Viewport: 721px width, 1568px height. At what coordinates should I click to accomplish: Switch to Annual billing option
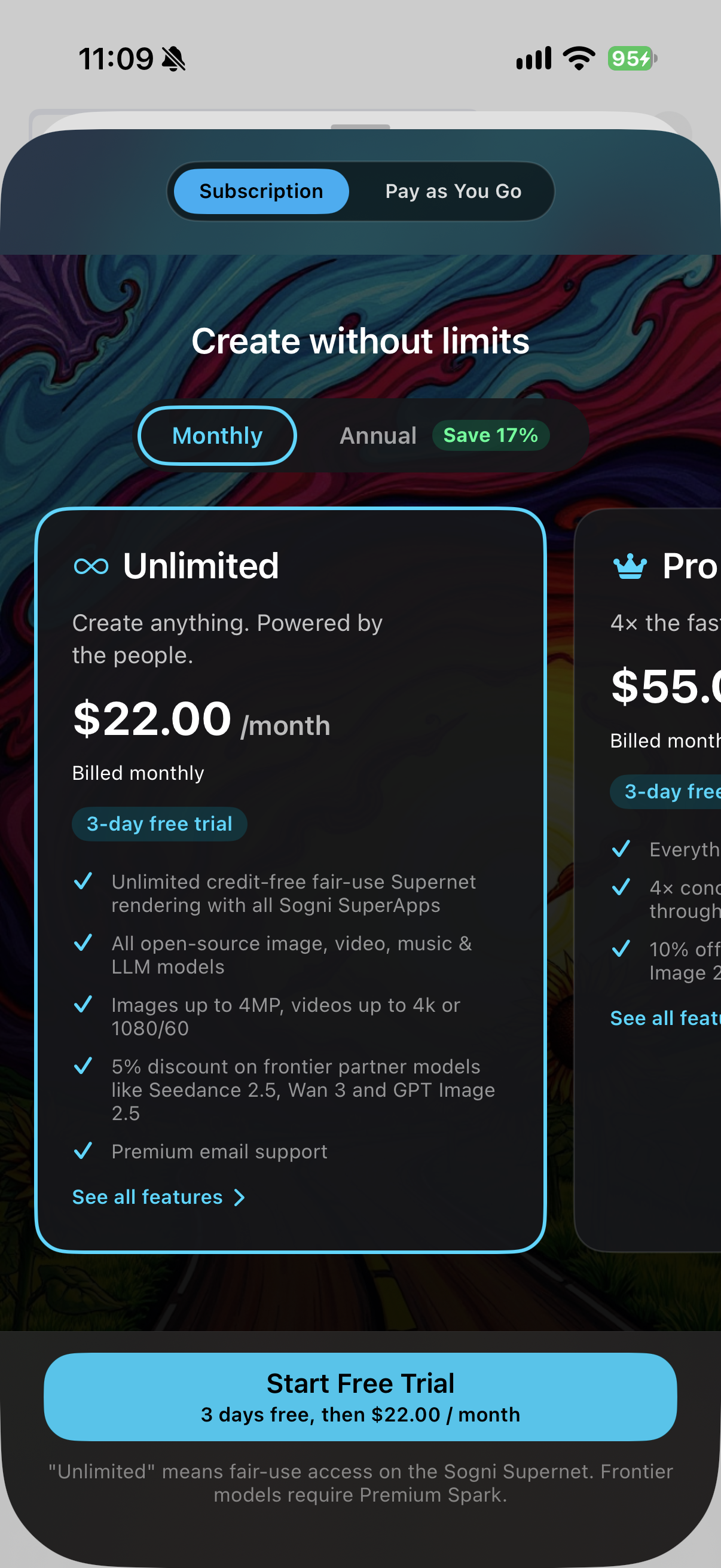point(378,436)
